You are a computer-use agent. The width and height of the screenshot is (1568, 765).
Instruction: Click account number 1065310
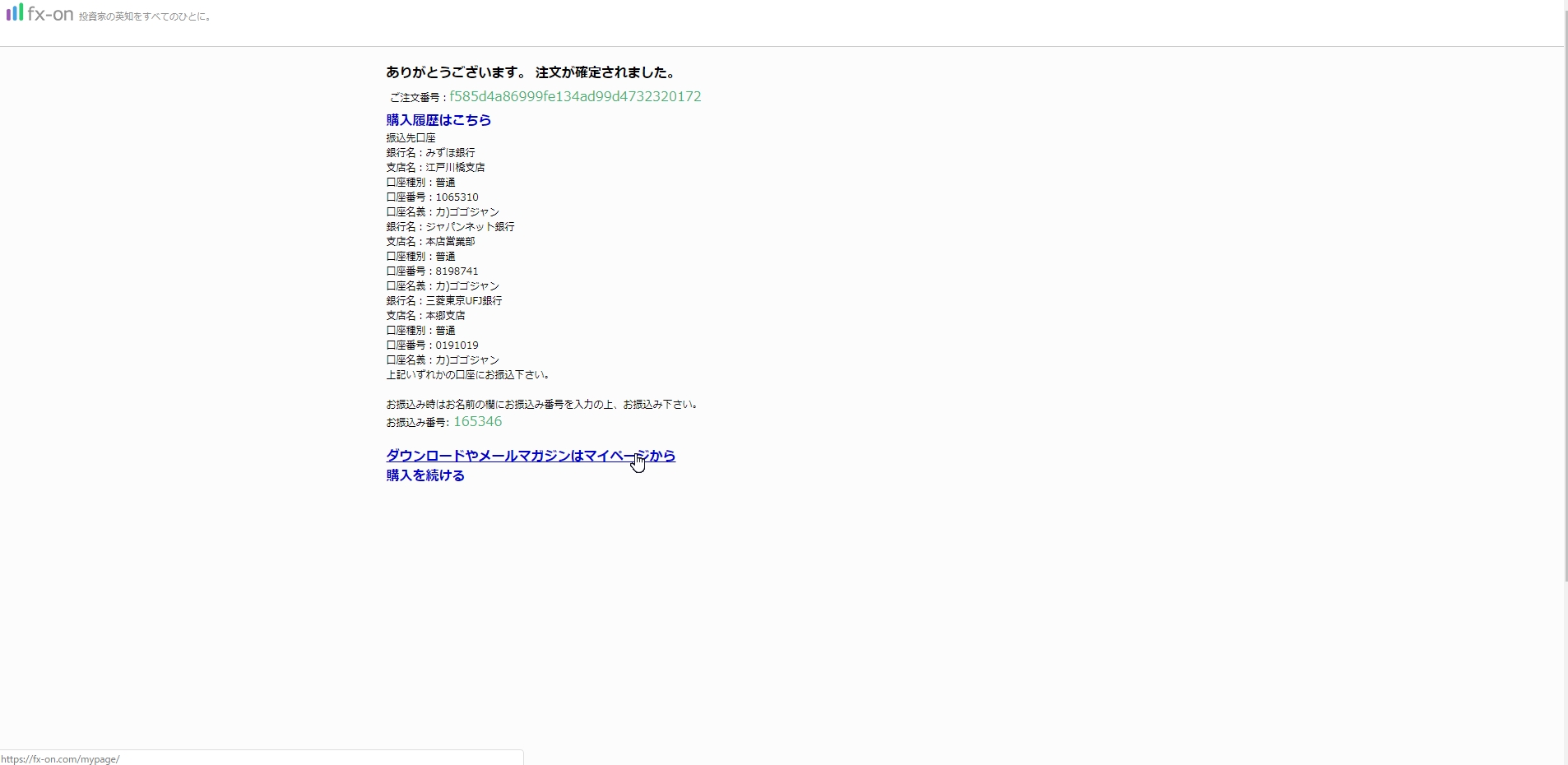[457, 197]
